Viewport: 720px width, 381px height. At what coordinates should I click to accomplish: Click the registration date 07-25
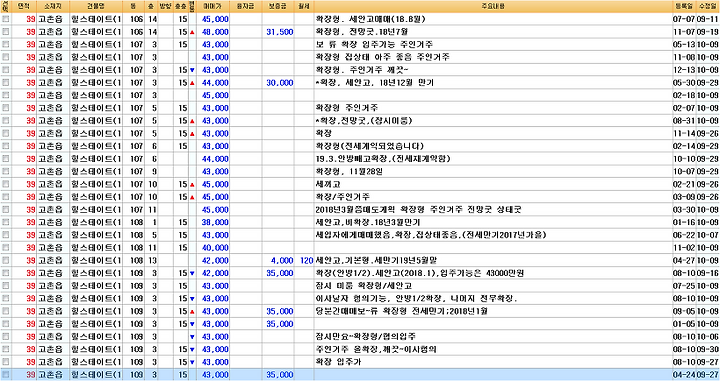pos(684,286)
